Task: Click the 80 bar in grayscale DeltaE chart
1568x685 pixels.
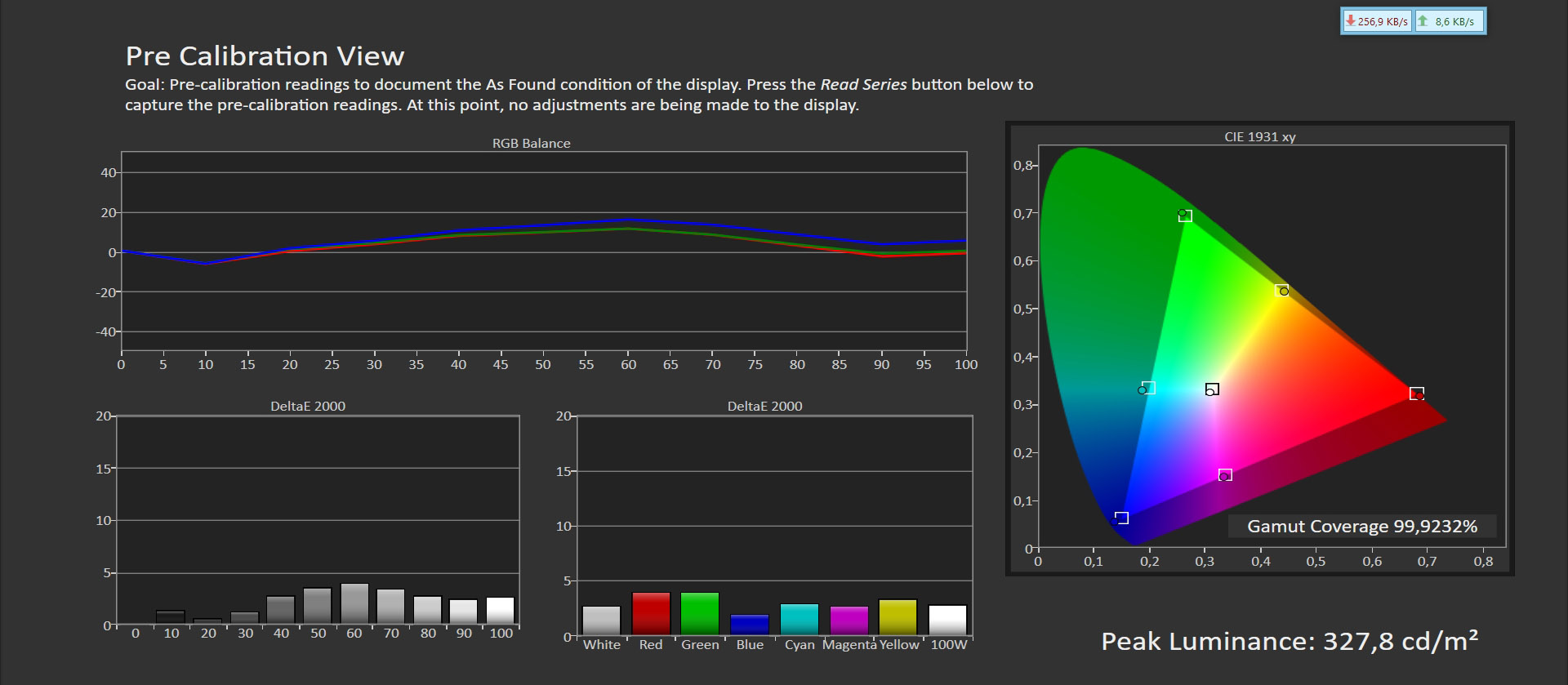Action: point(428,611)
